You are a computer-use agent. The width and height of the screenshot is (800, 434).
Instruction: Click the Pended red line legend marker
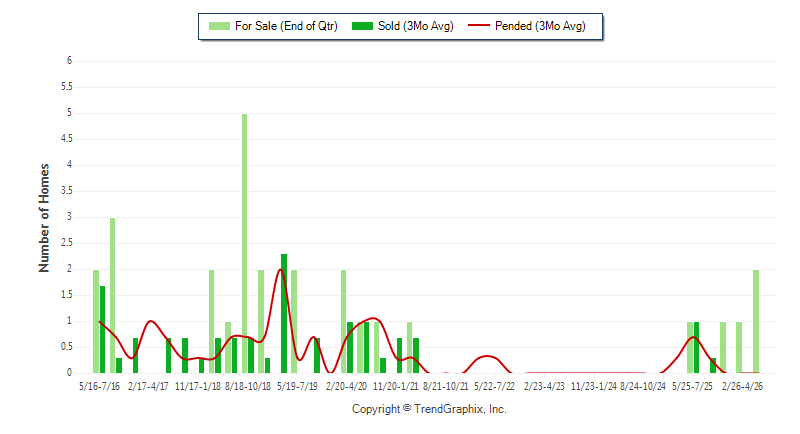point(479,25)
